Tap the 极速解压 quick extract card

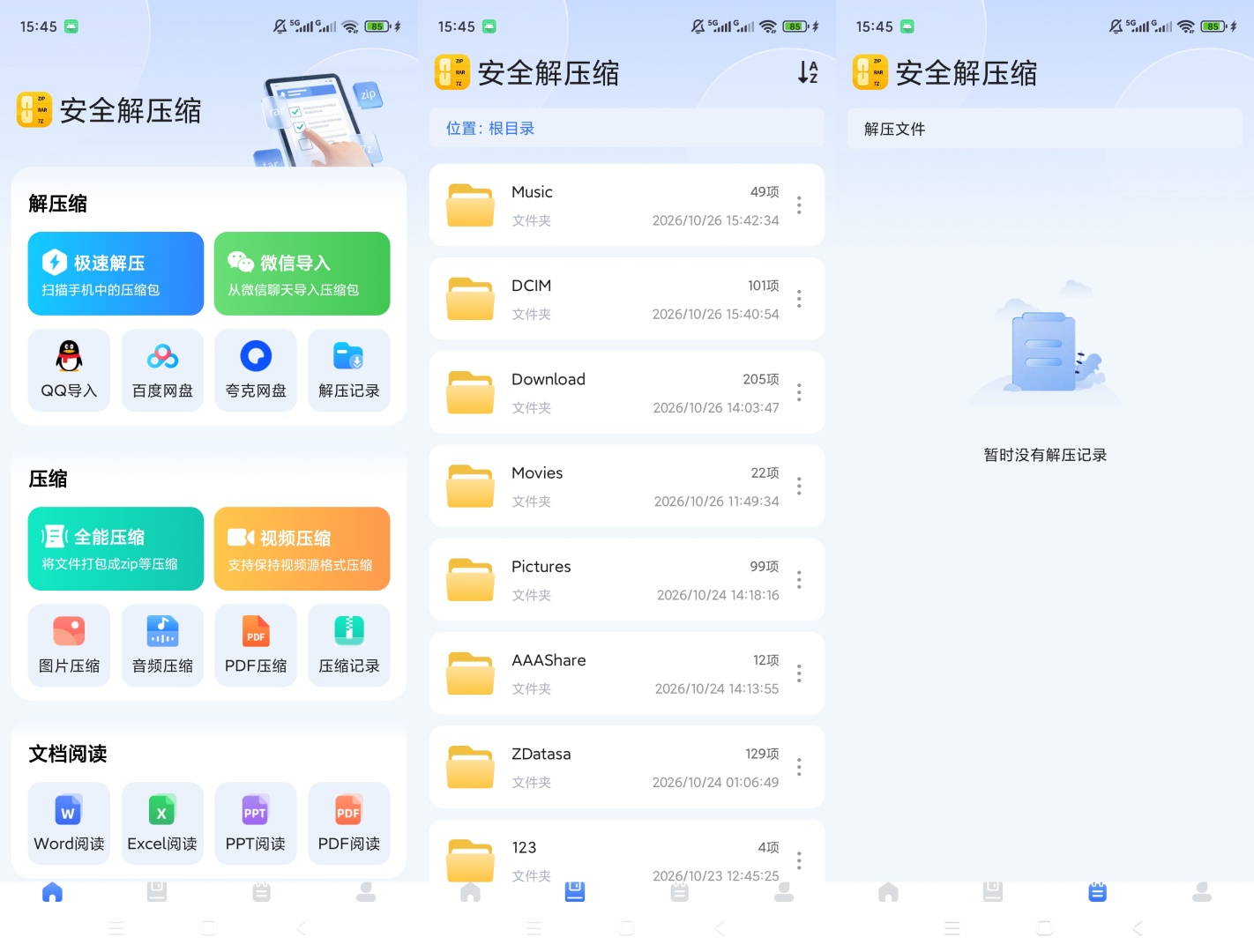tap(116, 273)
